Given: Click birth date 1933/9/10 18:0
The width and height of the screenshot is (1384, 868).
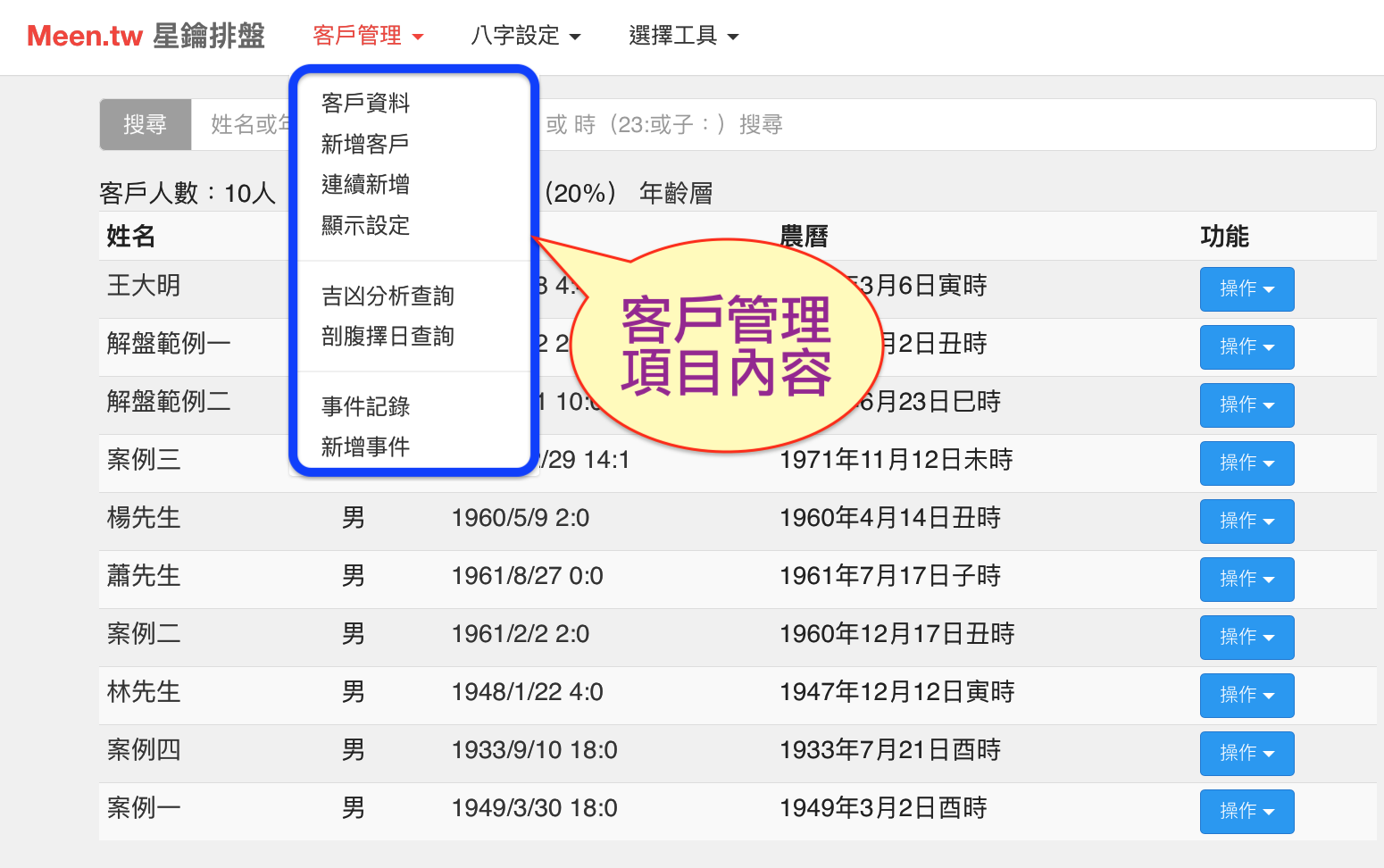Looking at the screenshot, I should tap(535, 750).
